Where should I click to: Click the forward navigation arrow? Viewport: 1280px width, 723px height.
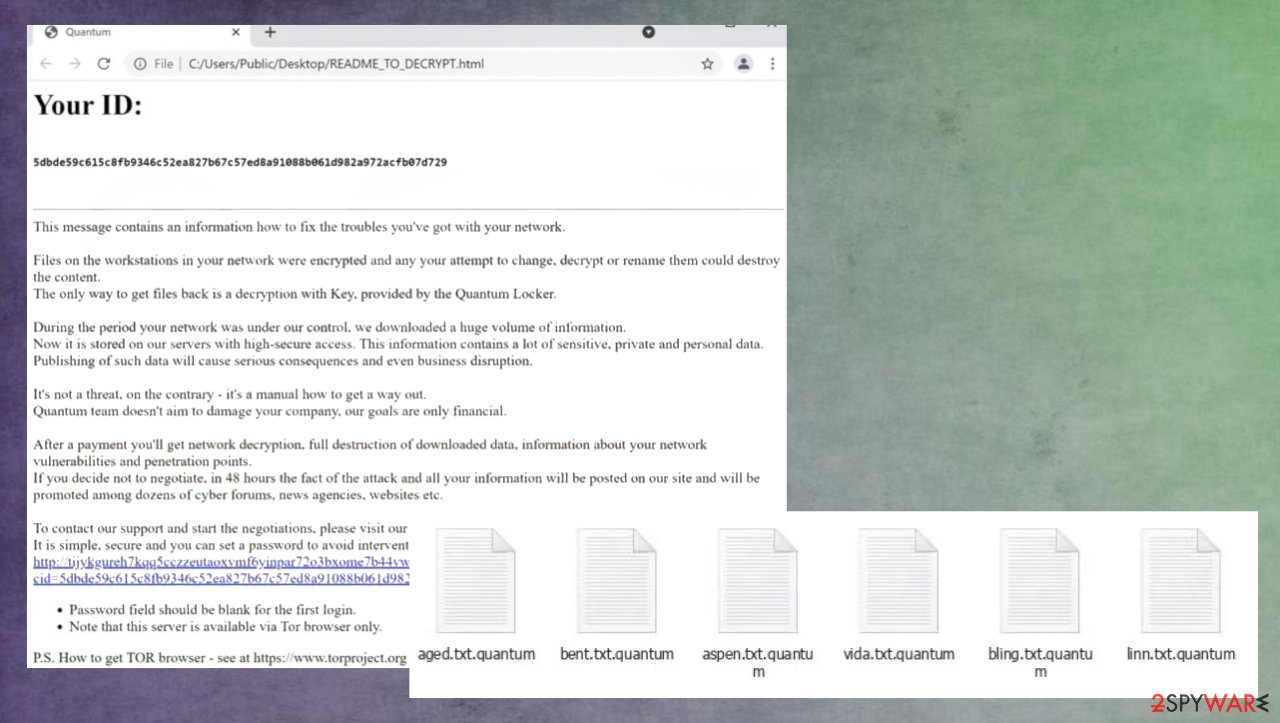pyautogui.click(x=74, y=63)
